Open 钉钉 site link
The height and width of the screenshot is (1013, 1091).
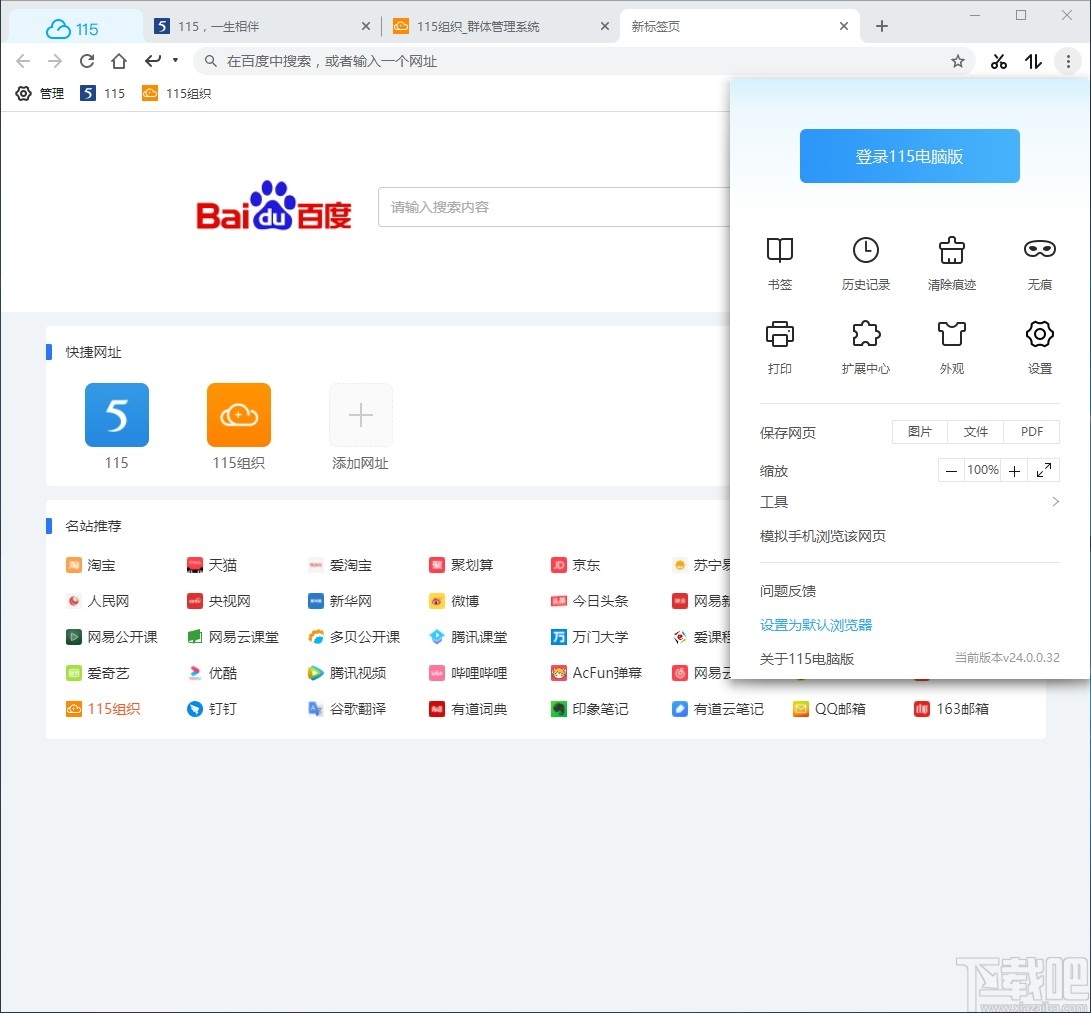point(212,709)
